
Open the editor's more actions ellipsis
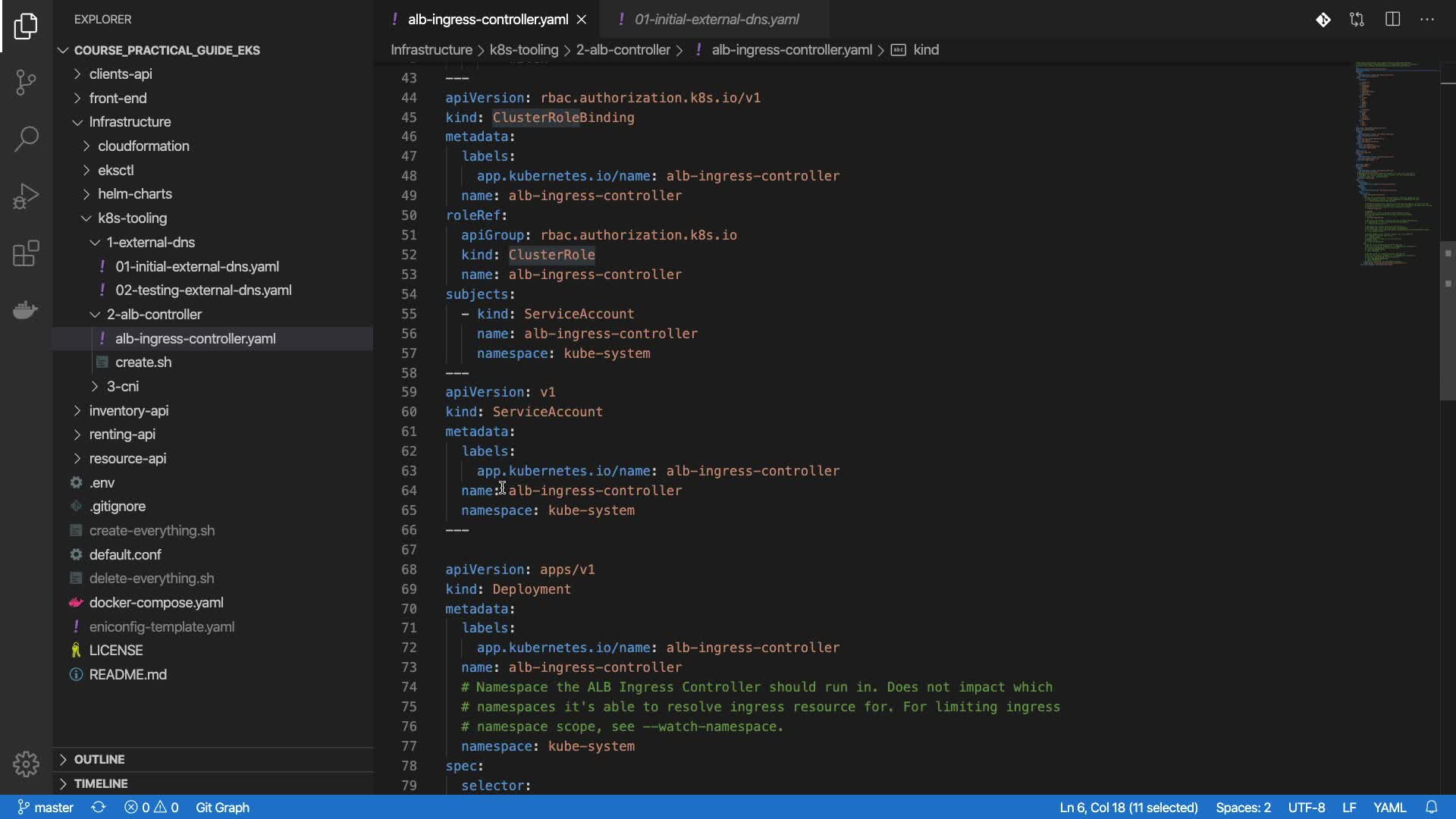pyautogui.click(x=1427, y=20)
